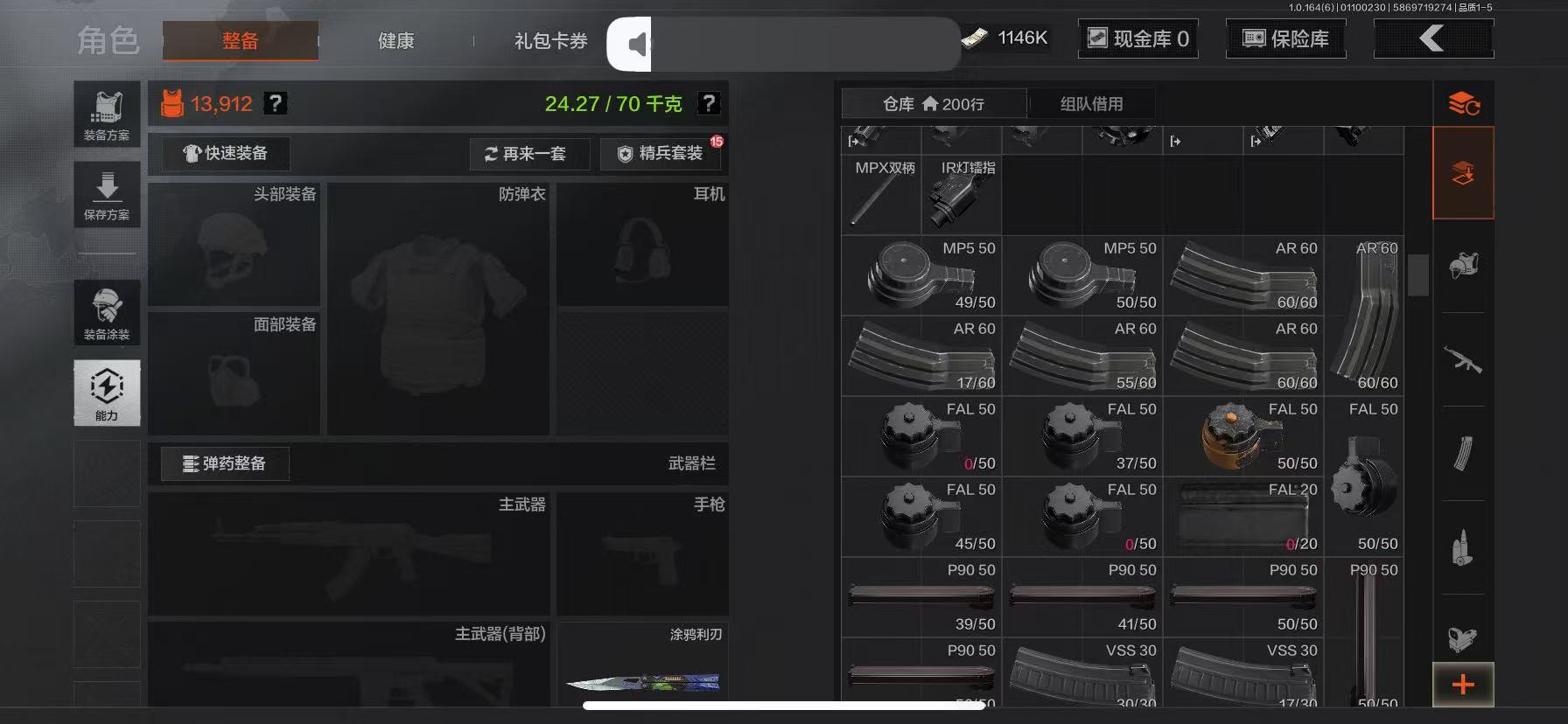The width and height of the screenshot is (1568, 724).
Task: Select the 防弹衣 body armor slot
Action: (438, 309)
